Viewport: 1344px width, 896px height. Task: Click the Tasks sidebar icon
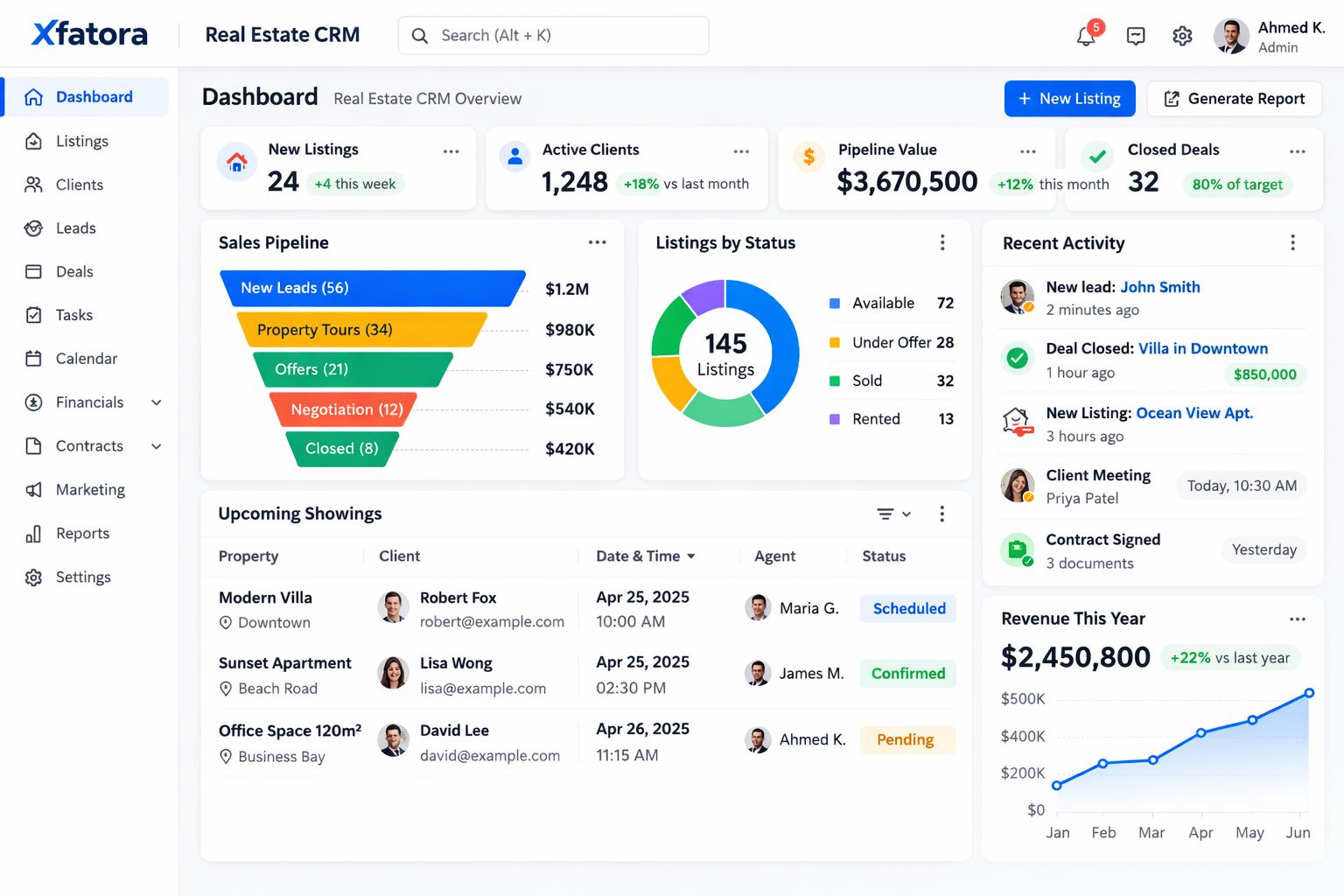(33, 315)
